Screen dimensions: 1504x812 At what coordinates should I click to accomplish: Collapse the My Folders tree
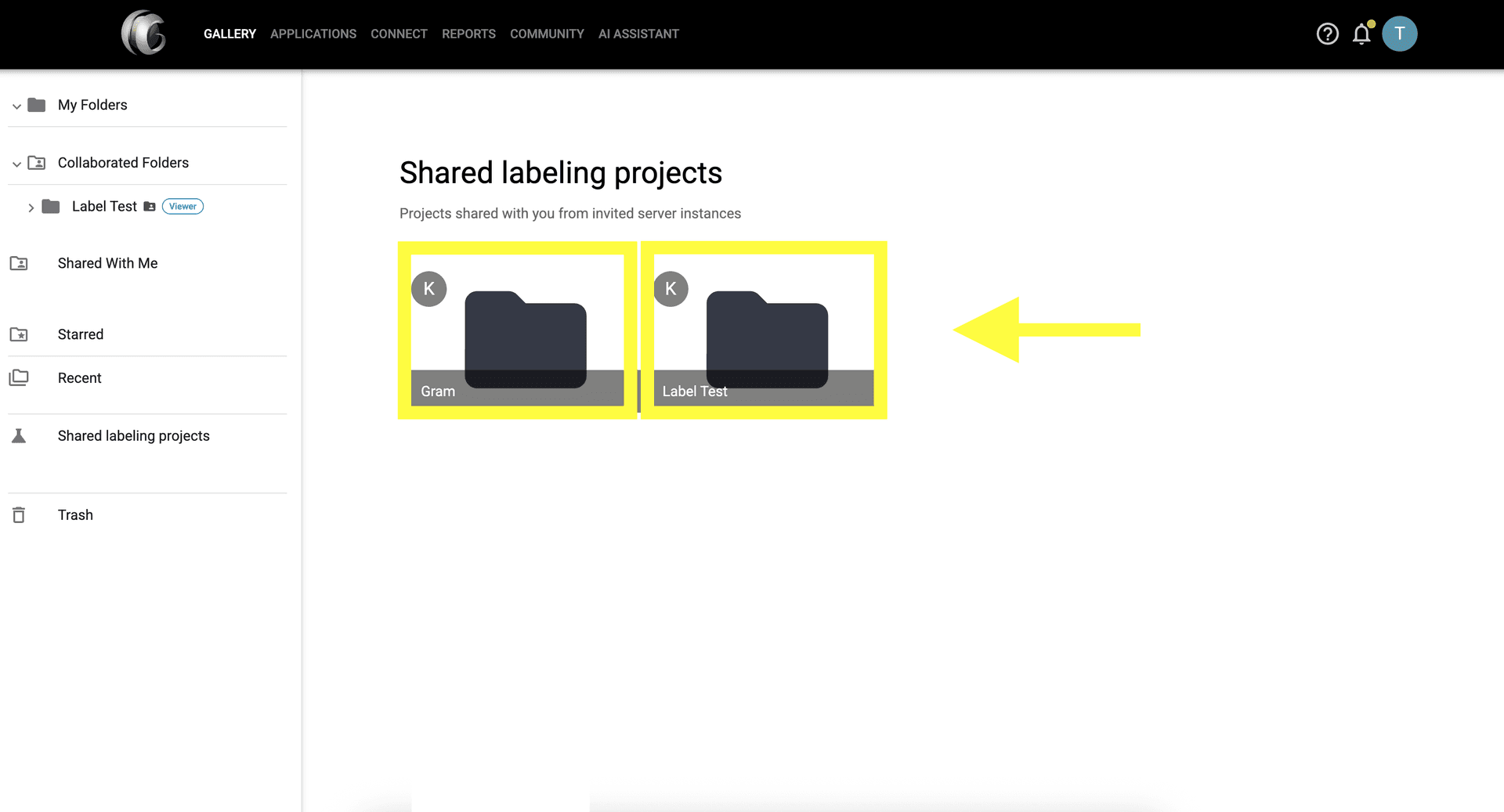[x=16, y=106]
